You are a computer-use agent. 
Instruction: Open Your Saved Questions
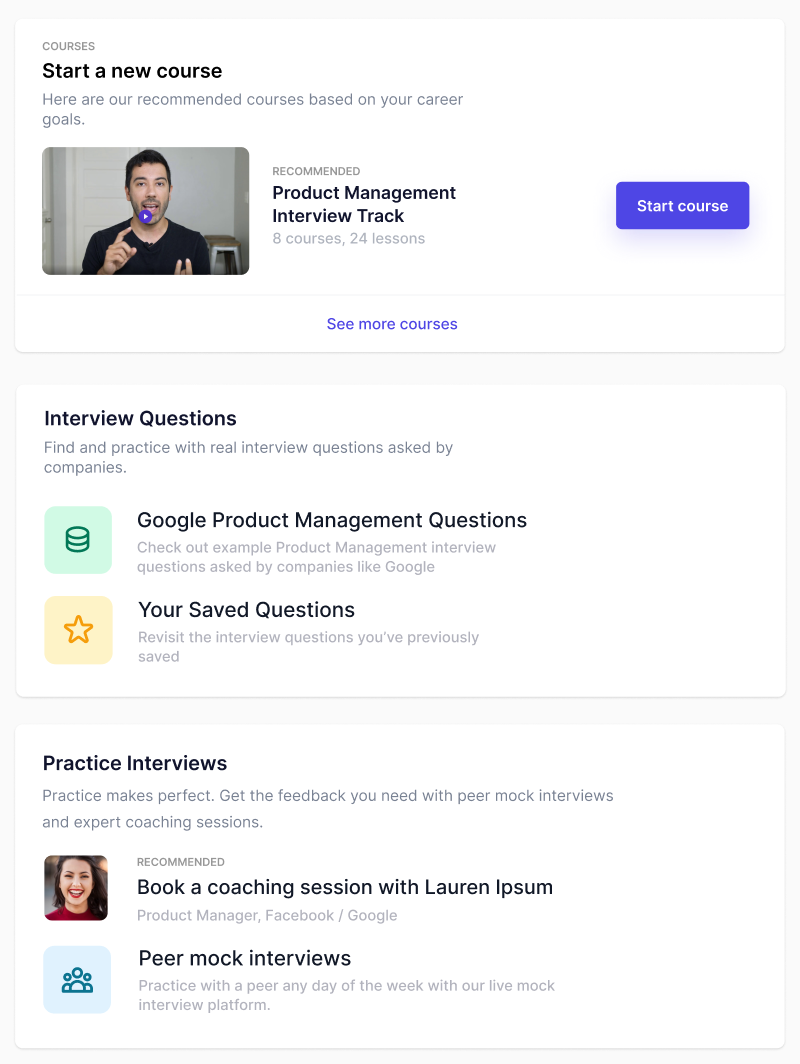[246, 609]
